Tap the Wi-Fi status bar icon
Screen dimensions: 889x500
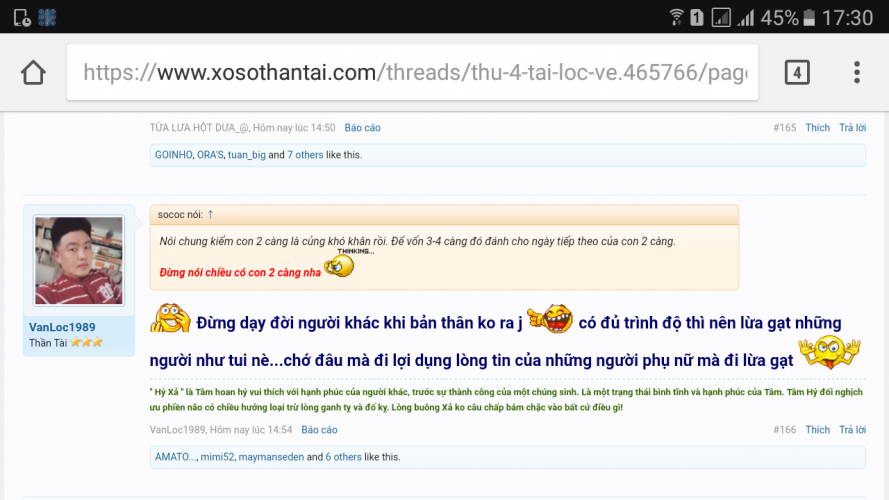(x=677, y=17)
